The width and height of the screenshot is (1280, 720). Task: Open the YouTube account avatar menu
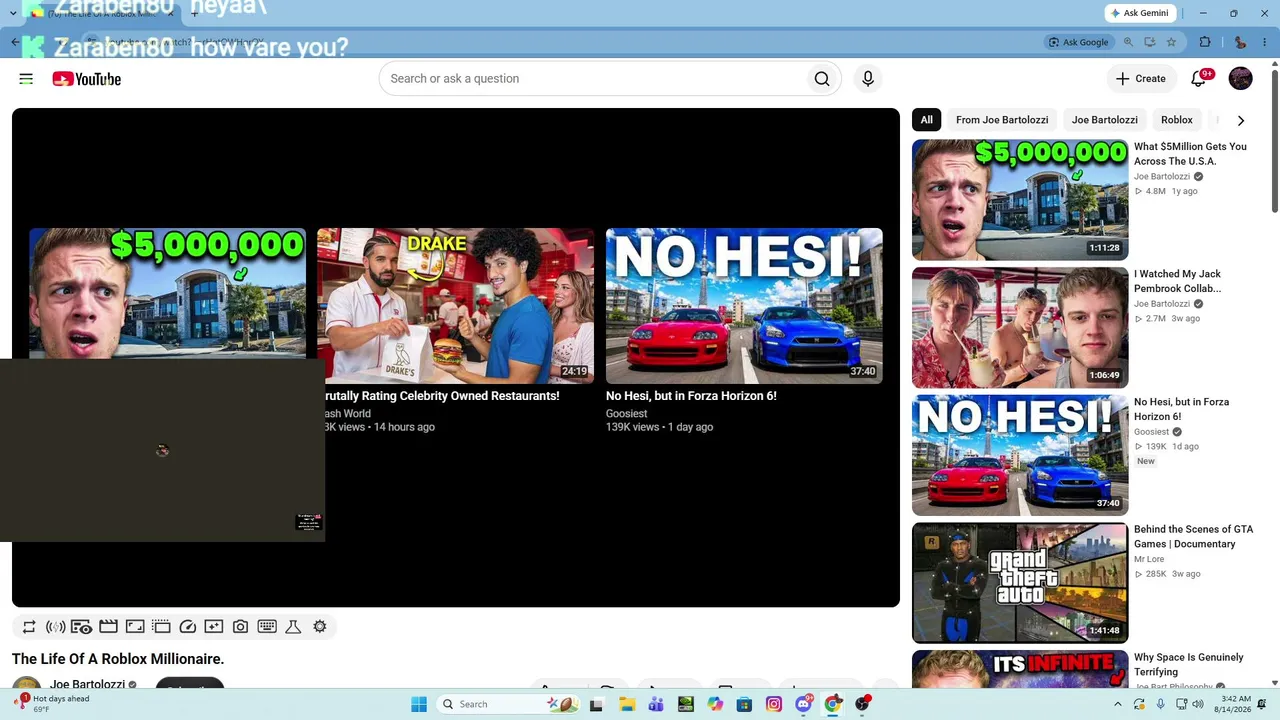(1240, 79)
